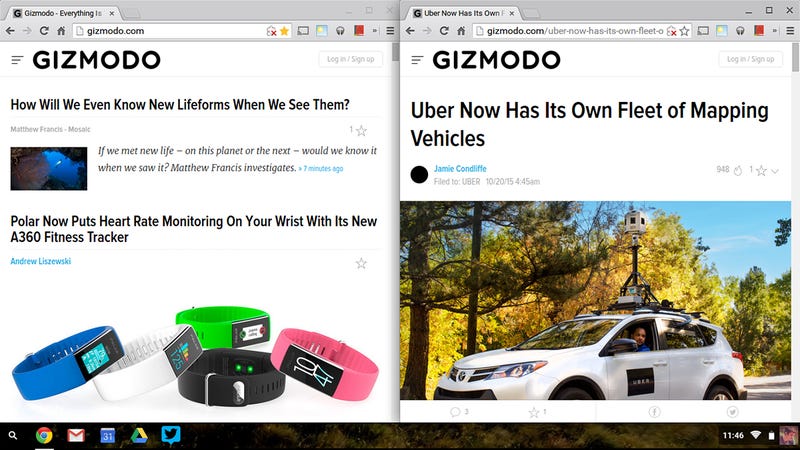Screen dimensions: 800x450
Task: Expand the chevron next to Uber article star
Action: pos(775,171)
